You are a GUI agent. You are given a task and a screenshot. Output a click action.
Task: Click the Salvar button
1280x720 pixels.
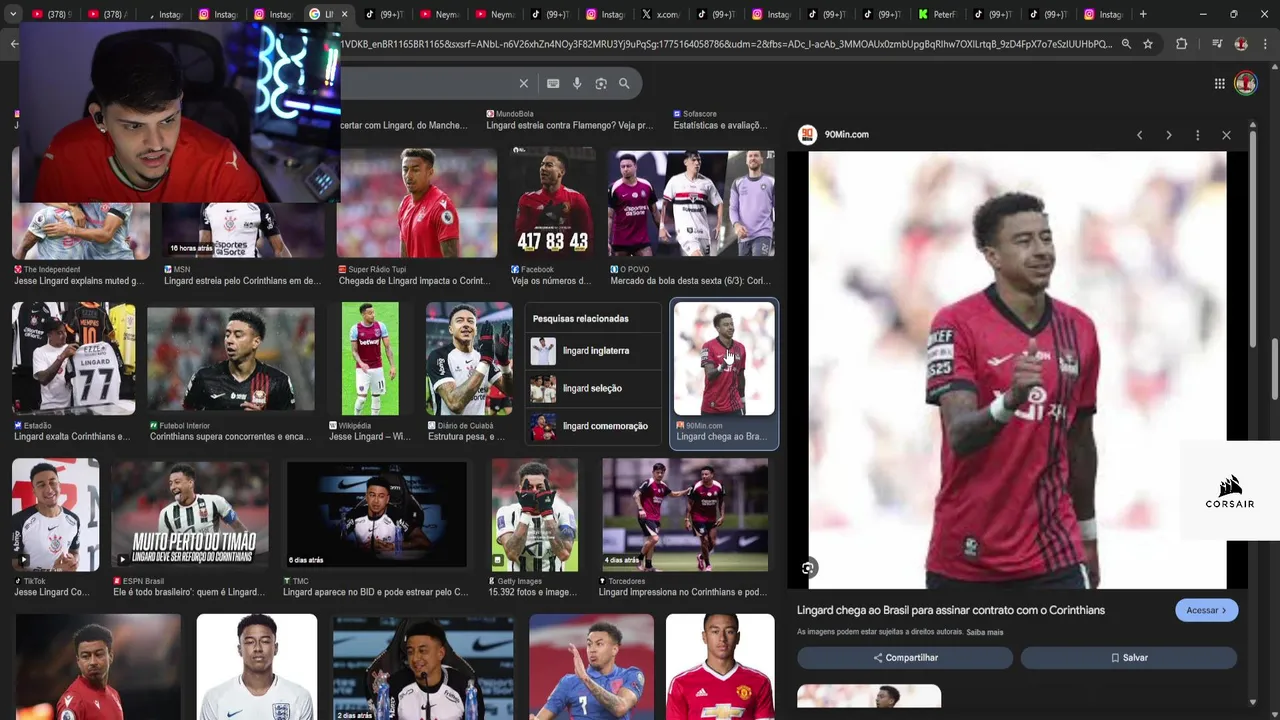click(1129, 658)
